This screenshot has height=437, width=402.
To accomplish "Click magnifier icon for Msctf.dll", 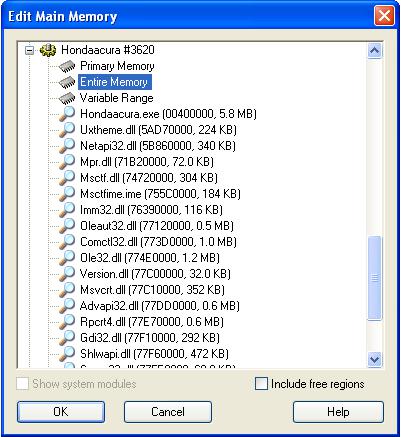I will click(67, 178).
